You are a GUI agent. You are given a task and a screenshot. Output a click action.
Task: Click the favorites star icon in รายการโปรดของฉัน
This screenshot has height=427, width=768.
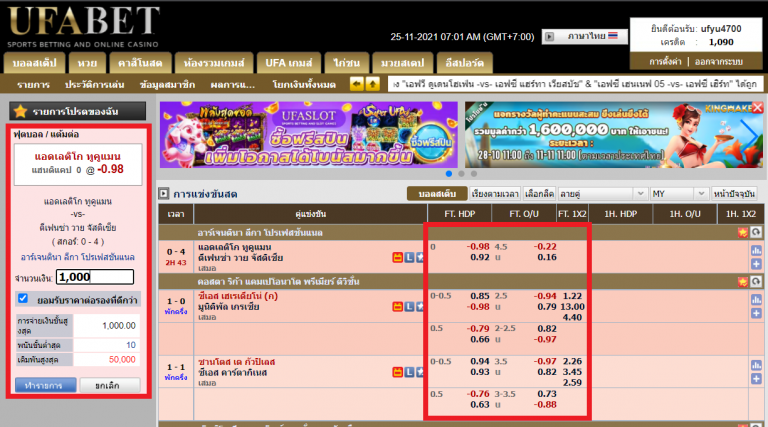(21, 112)
